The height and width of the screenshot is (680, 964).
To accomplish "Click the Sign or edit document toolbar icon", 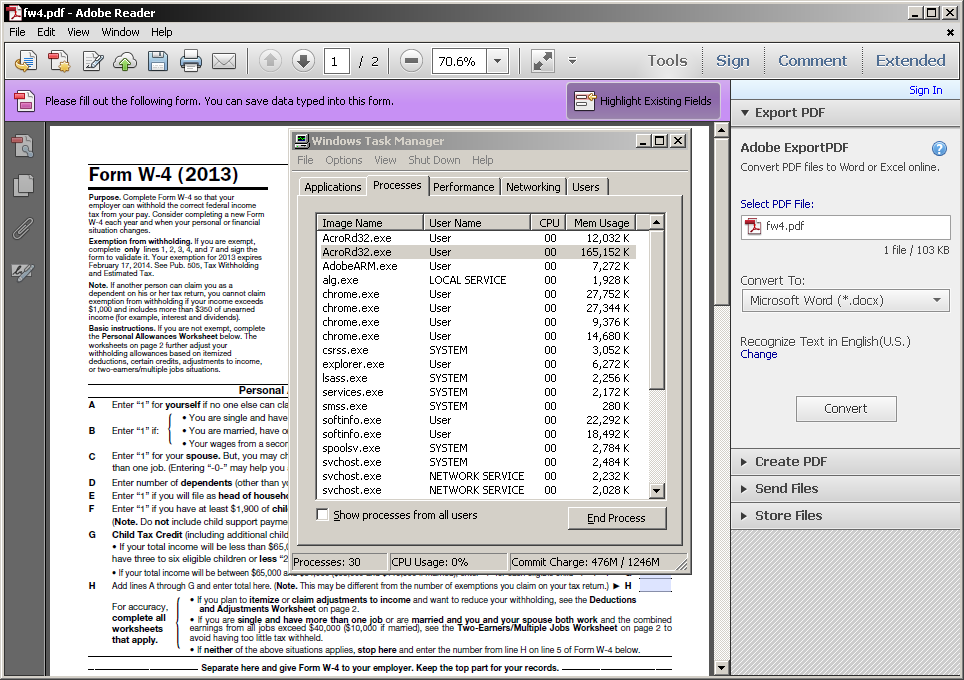I will [x=92, y=61].
